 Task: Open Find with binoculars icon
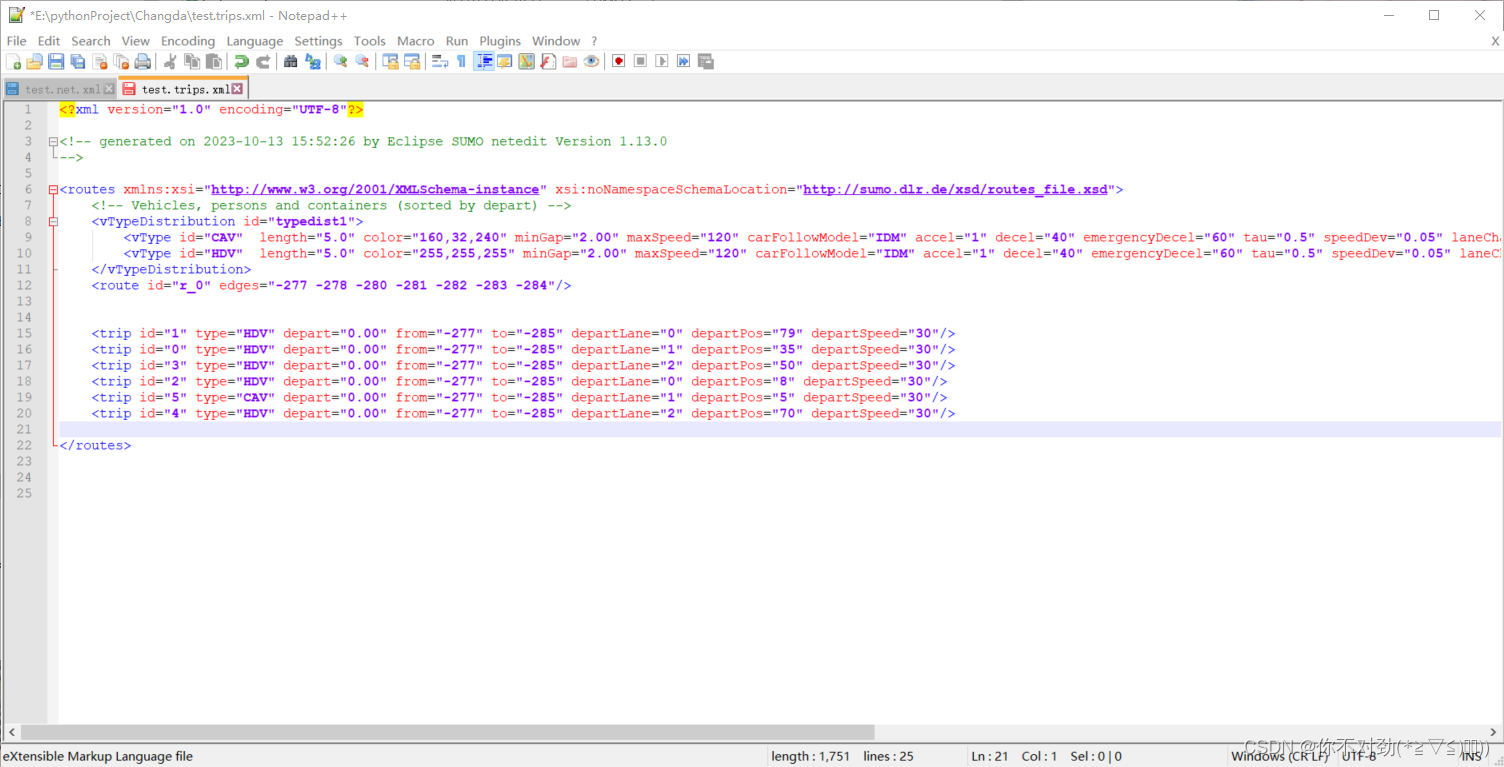290,61
